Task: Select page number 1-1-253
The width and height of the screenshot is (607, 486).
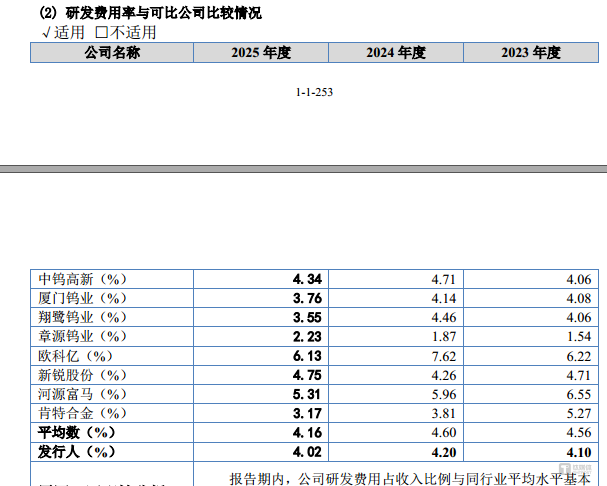Action: [314, 92]
